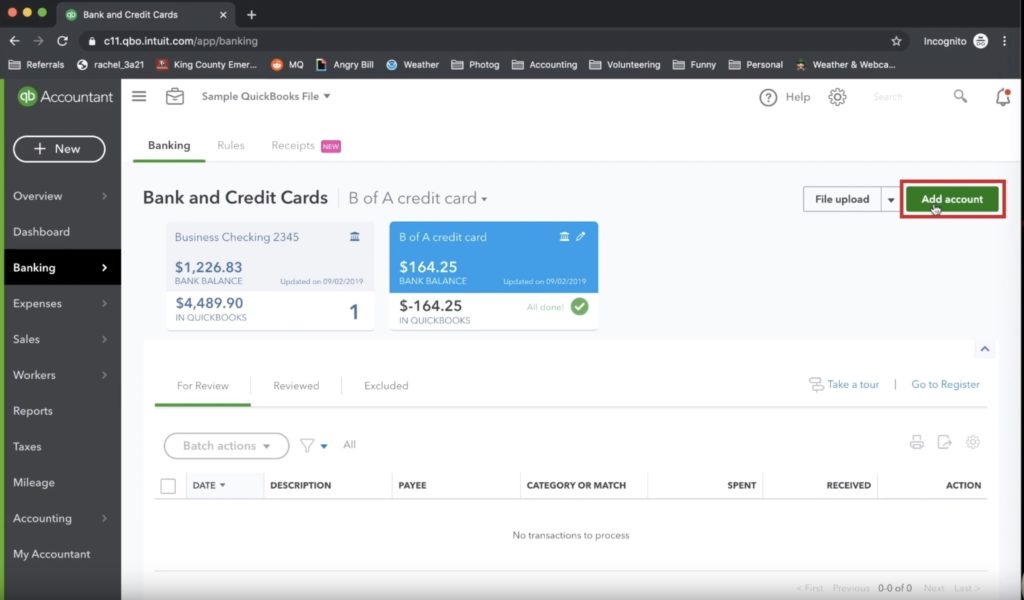Viewport: 1024px width, 600px height.
Task: Open the settings gear icon in header
Action: point(837,97)
